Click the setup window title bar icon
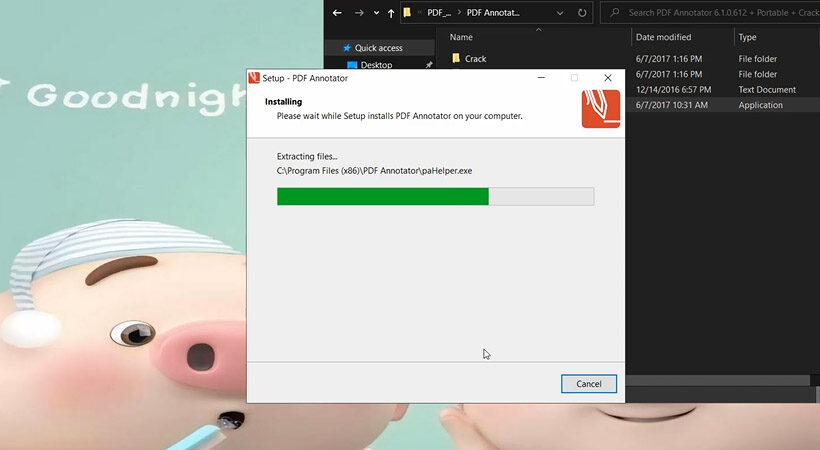The width and height of the screenshot is (820, 450). coord(254,78)
